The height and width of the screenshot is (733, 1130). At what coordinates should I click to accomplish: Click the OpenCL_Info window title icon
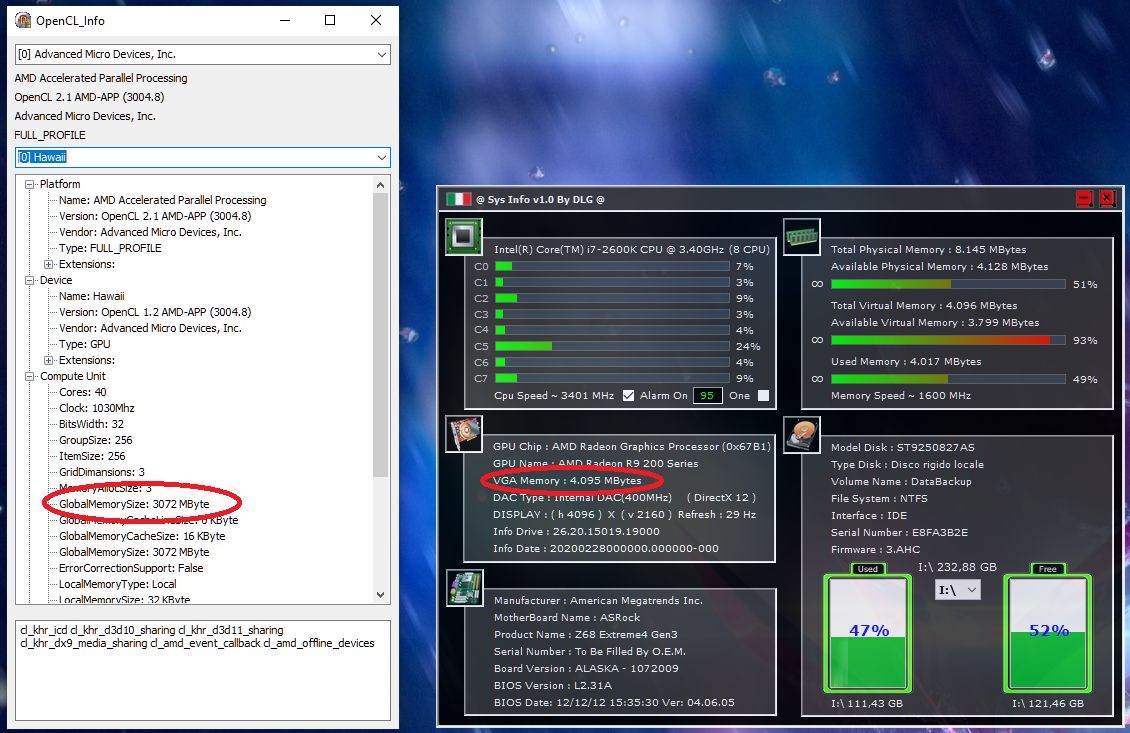pyautogui.click(x=23, y=20)
